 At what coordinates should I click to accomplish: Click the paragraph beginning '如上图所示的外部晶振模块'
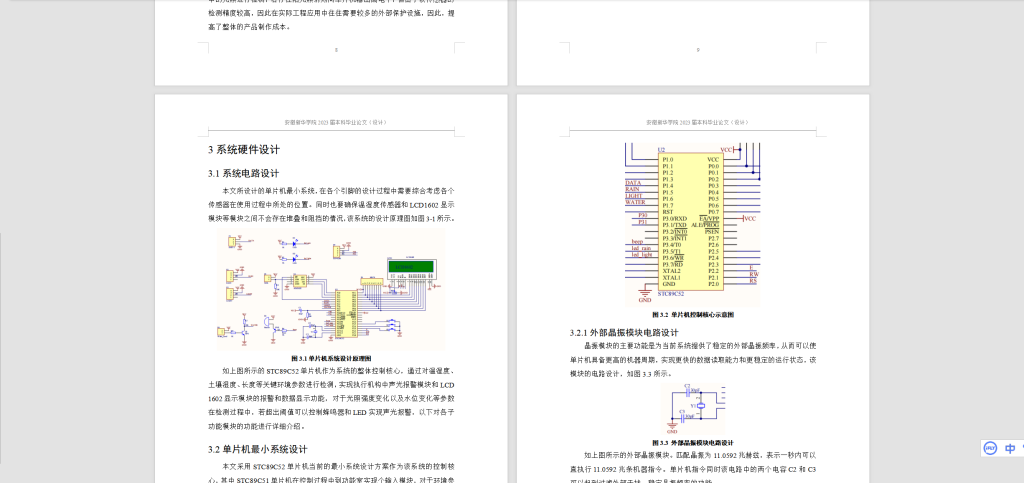[692, 467]
